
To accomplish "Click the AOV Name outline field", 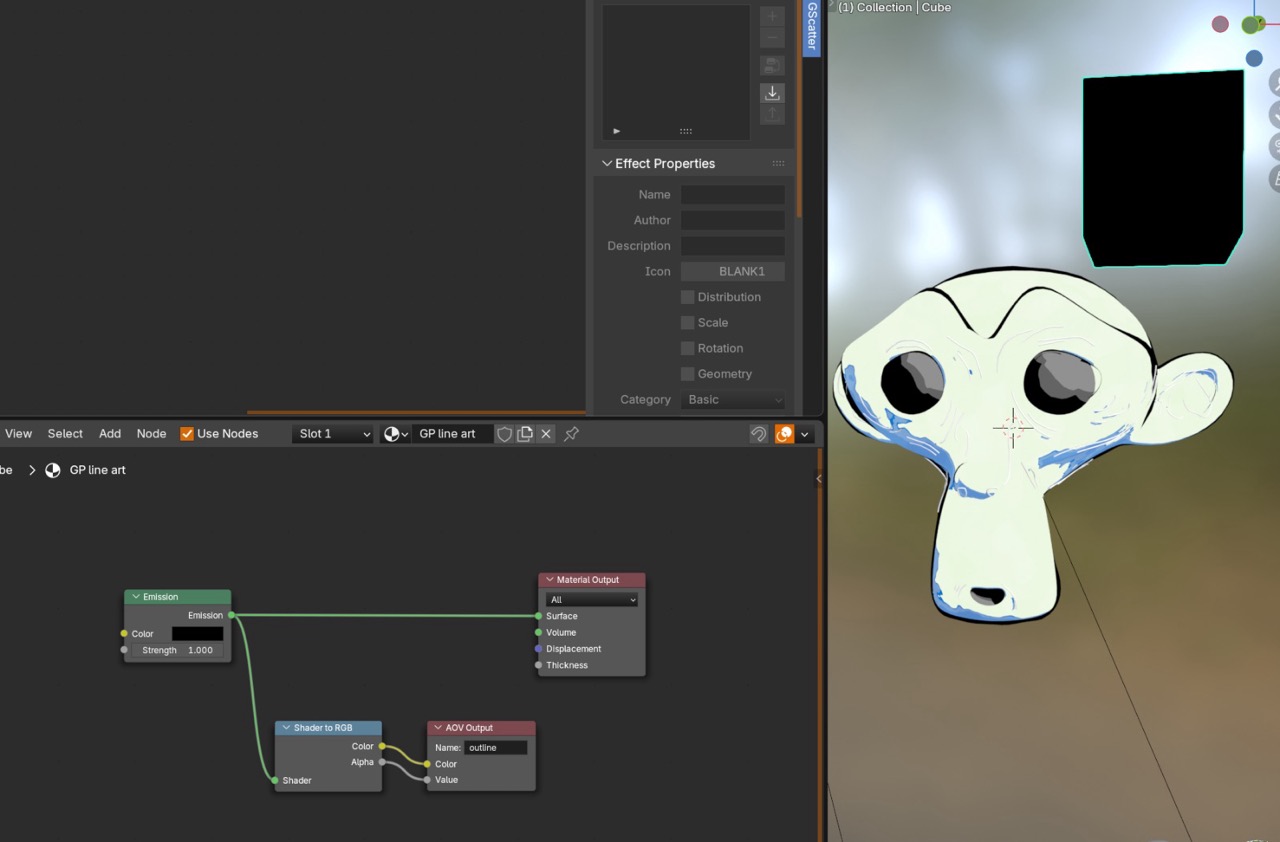I will click(x=496, y=748).
